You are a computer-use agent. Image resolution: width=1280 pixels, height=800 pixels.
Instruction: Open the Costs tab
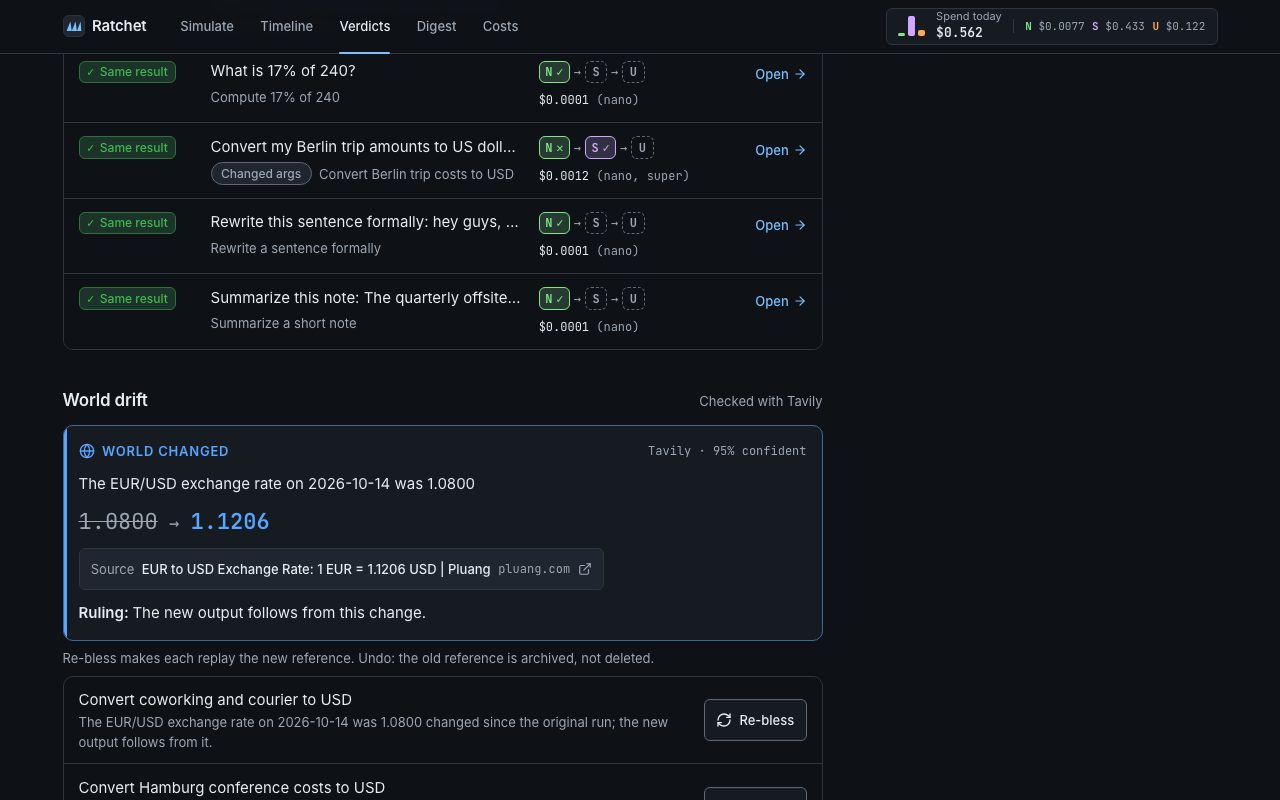tap(500, 26)
